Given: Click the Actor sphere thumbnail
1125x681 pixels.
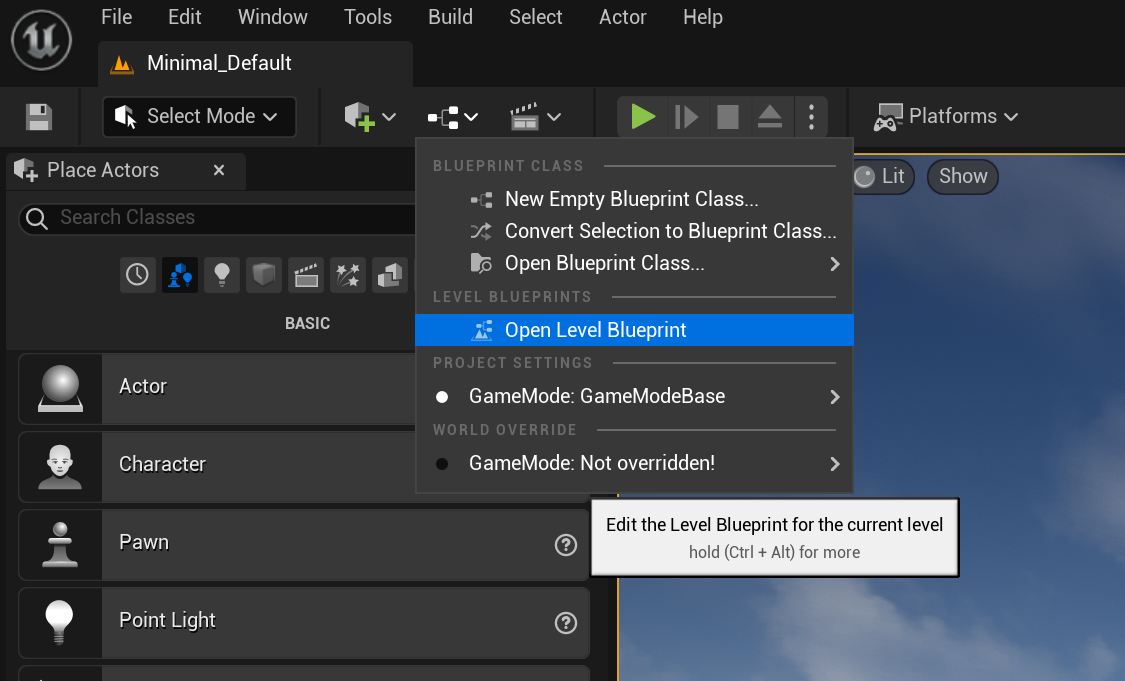Looking at the screenshot, I should 60,388.
